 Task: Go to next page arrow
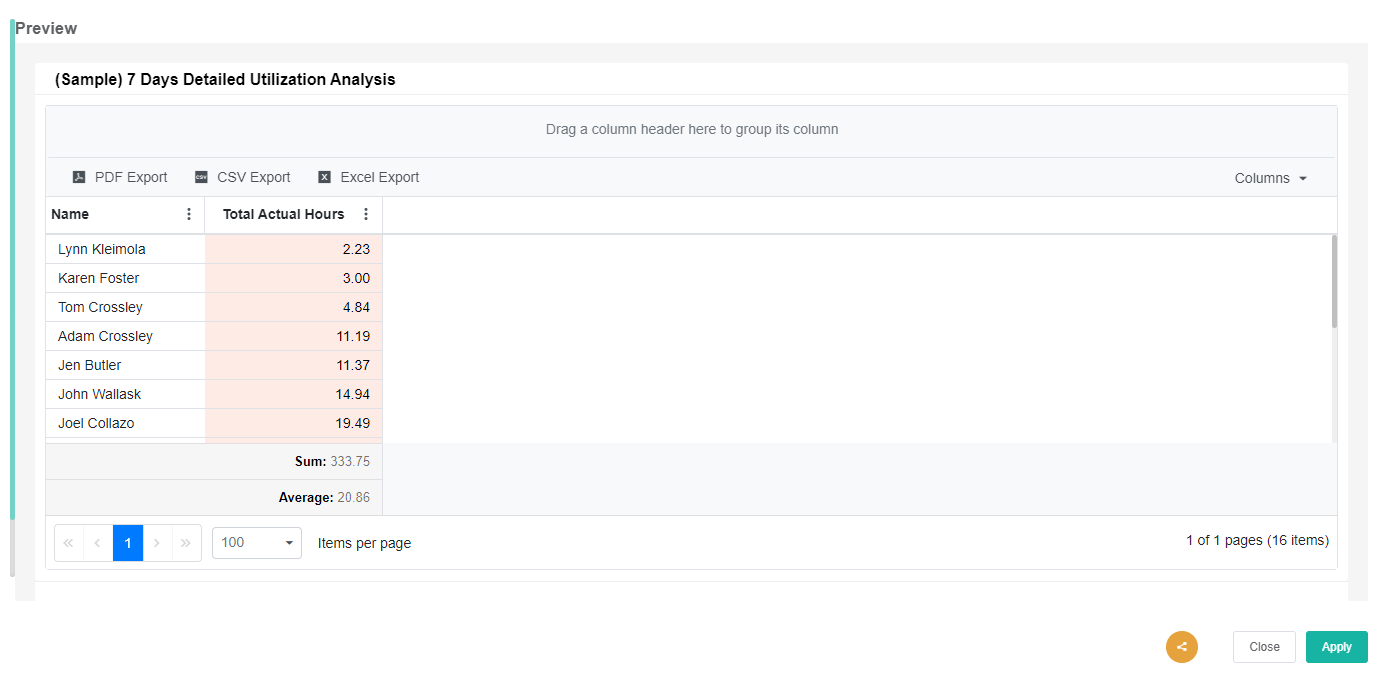point(157,543)
